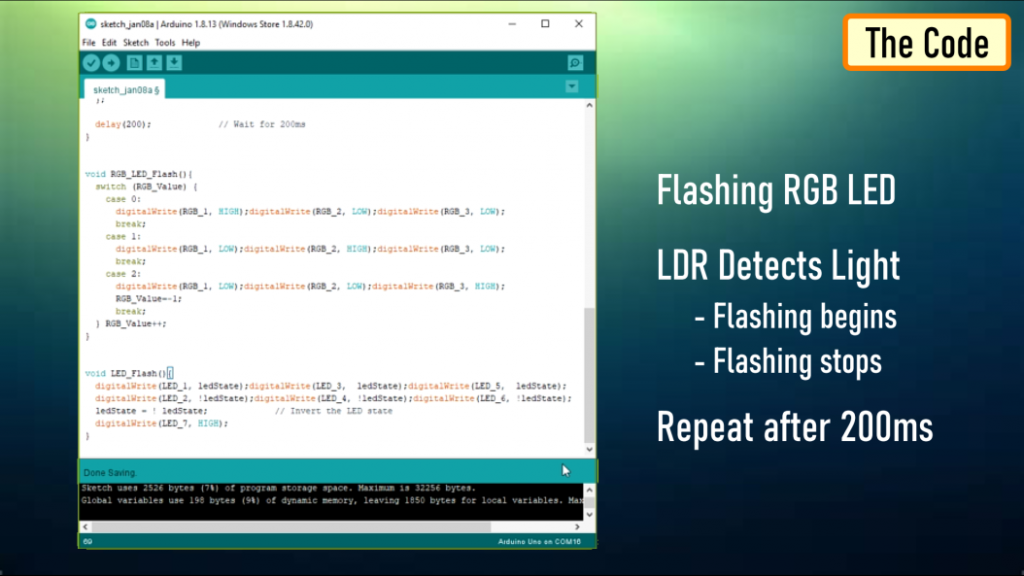1024x576 pixels.
Task: Open the Serial Monitor magnifier icon
Action: pos(575,63)
